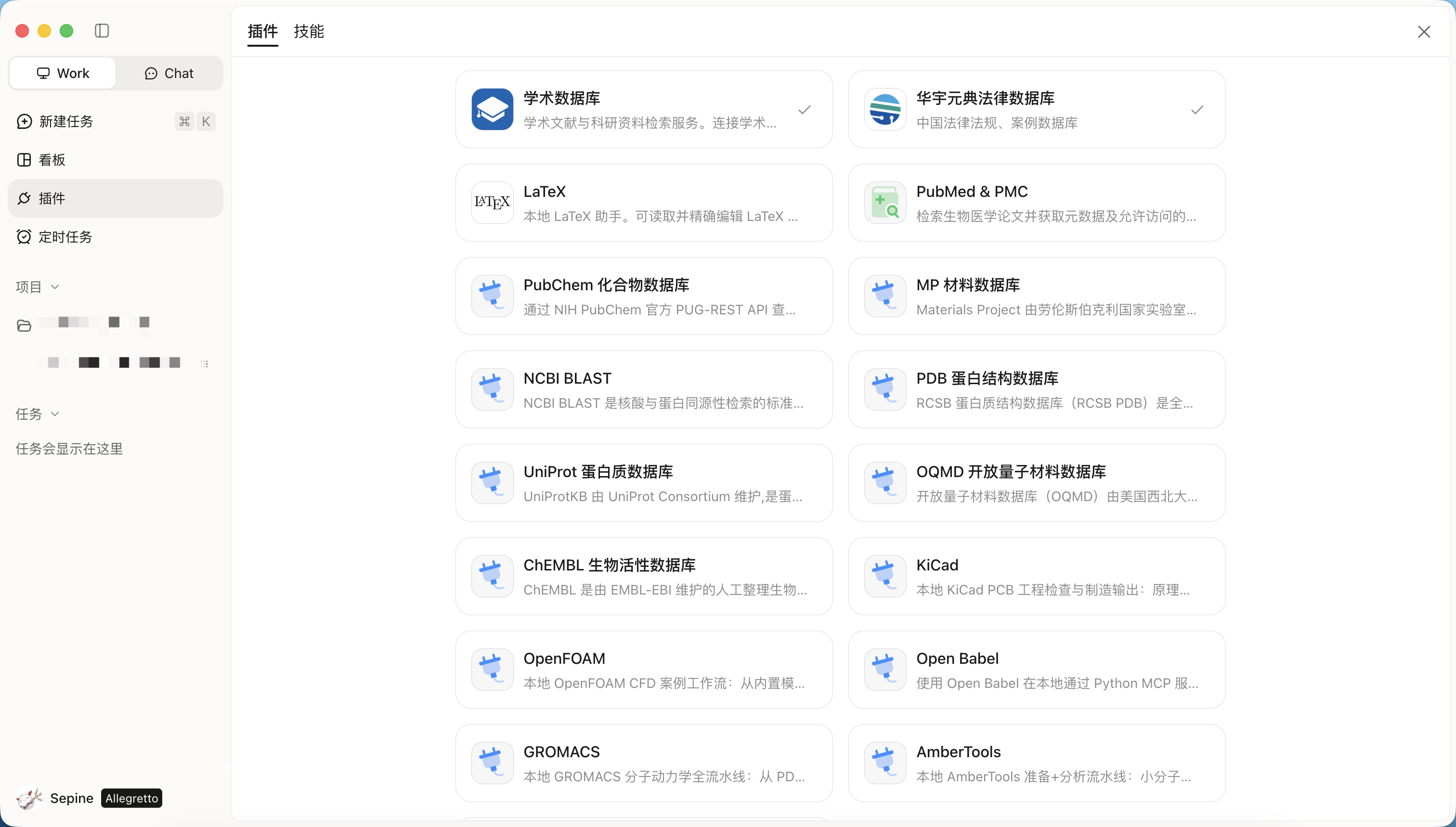Click the plugin icon in sidebar
1456x827 pixels.
coord(24,198)
